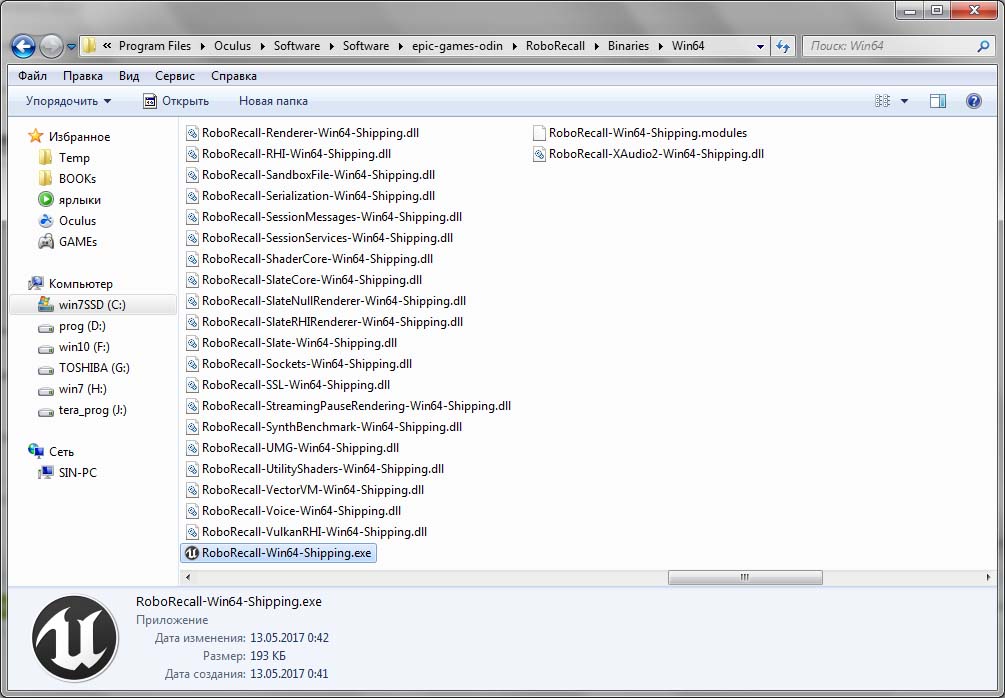Refresh the folder with the refresh button

coord(783,46)
